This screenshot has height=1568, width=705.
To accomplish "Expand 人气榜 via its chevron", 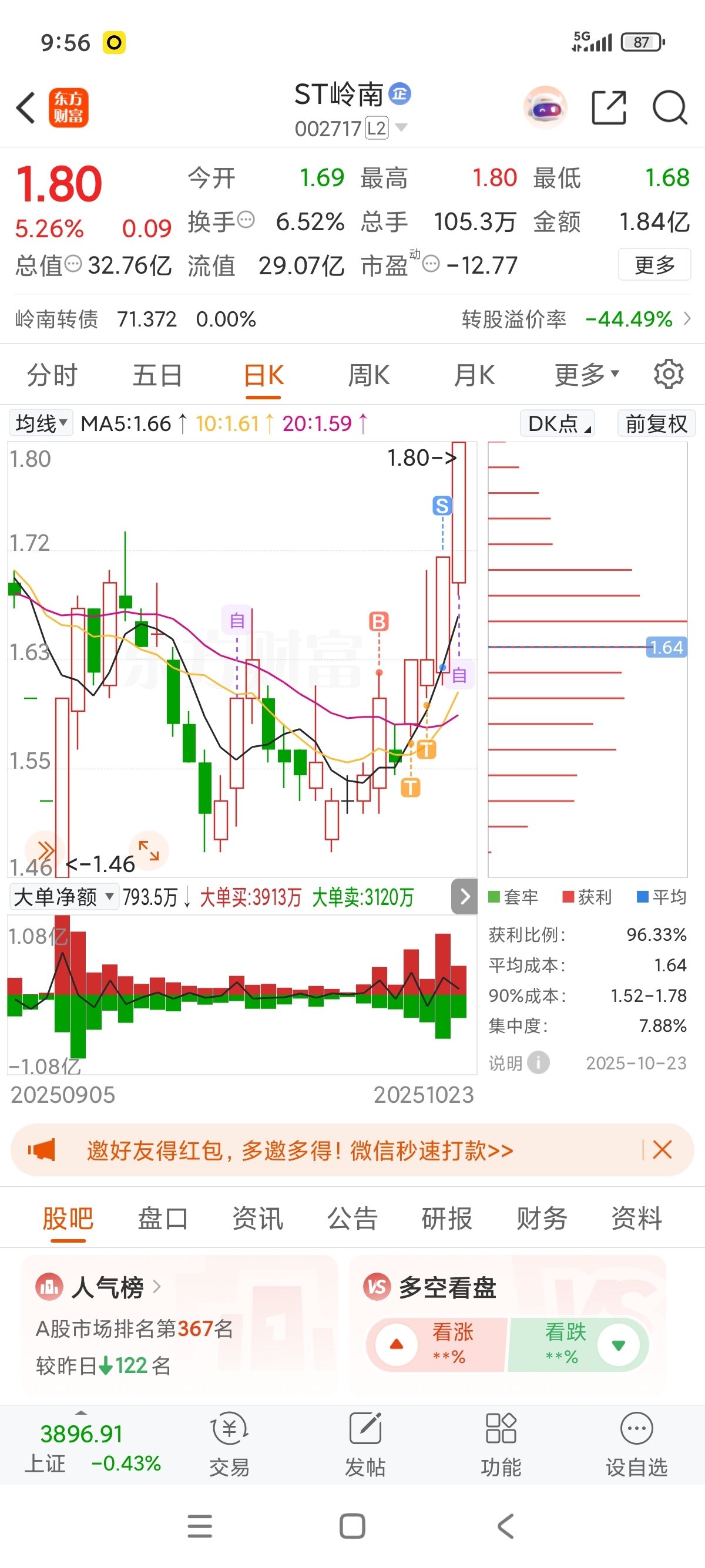I will (x=156, y=1287).
